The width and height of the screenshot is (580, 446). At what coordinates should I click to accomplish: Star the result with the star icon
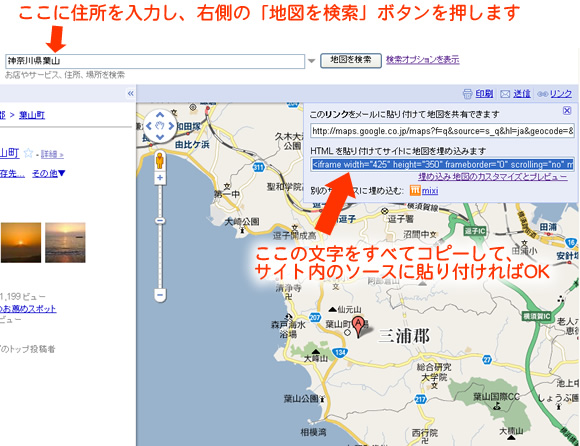28,153
